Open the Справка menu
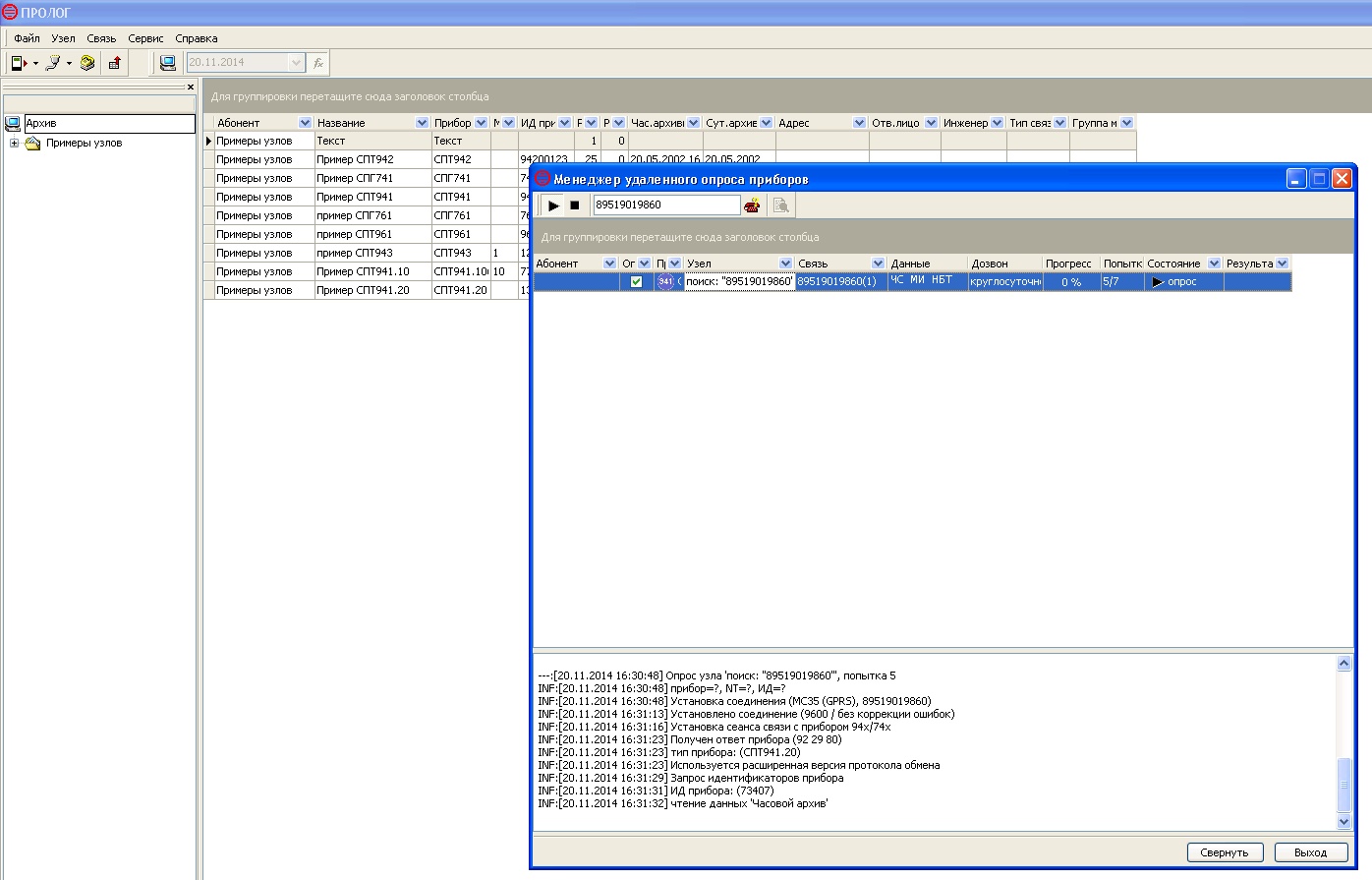This screenshot has width=1372, height=880. (197, 38)
